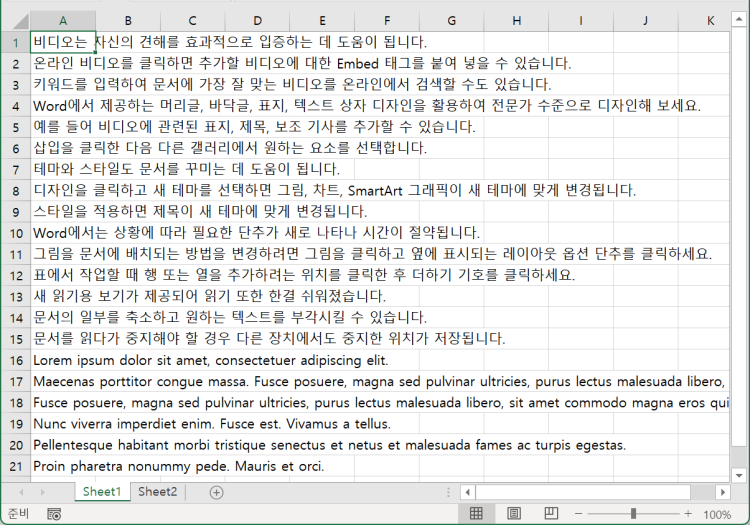
Task: Open the Sheet1 tab
Action: (x=102, y=492)
